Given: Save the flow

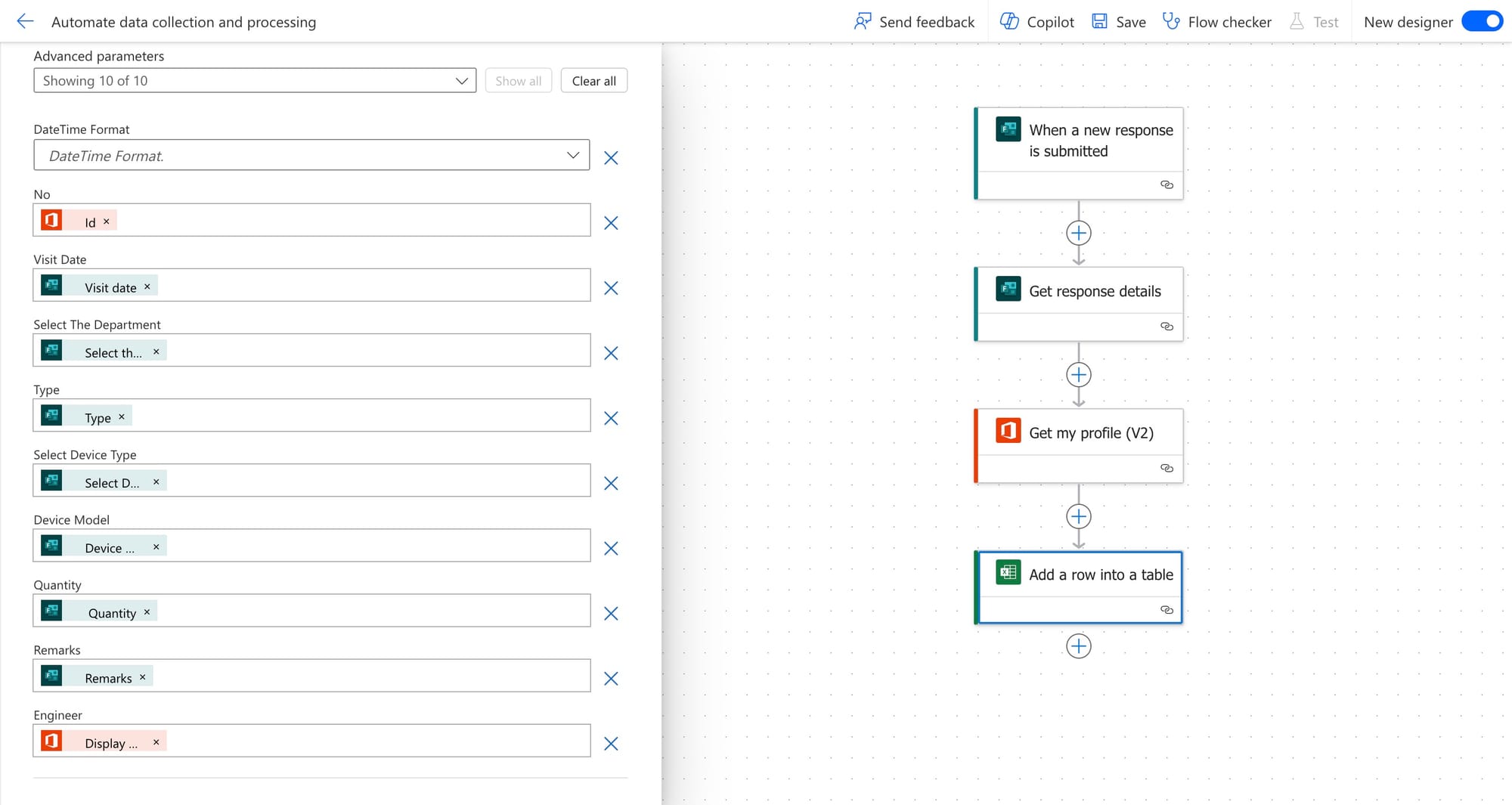Looking at the screenshot, I should 1119,22.
